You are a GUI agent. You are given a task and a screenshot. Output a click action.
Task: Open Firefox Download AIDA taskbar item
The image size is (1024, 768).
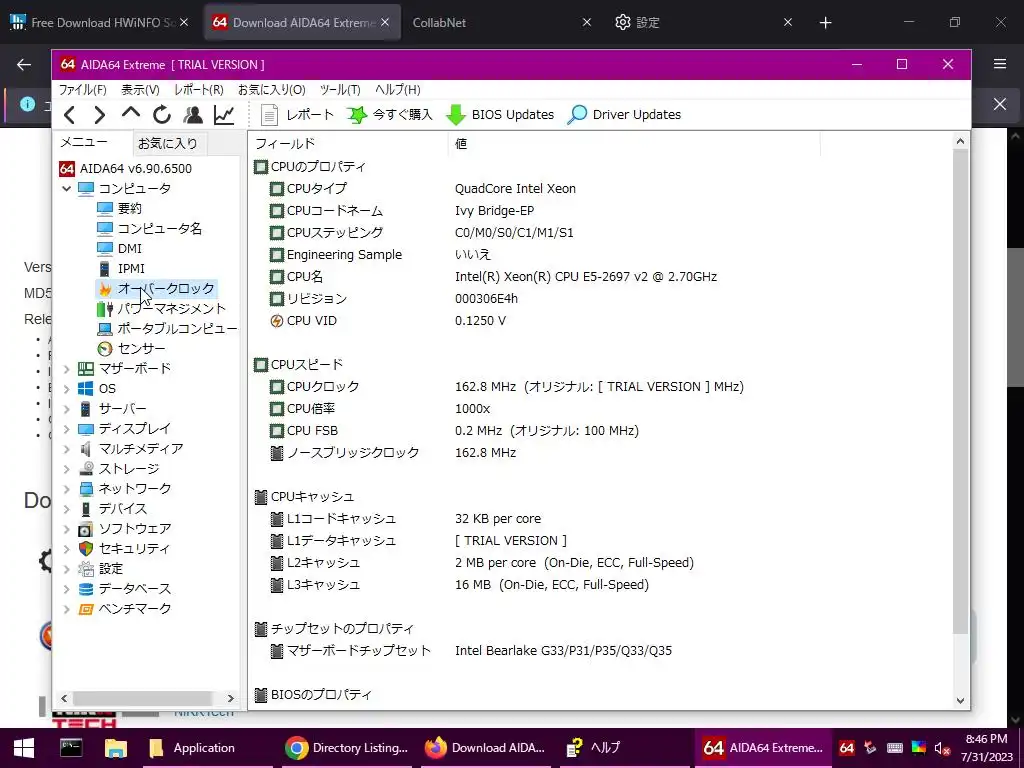[x=487, y=748]
